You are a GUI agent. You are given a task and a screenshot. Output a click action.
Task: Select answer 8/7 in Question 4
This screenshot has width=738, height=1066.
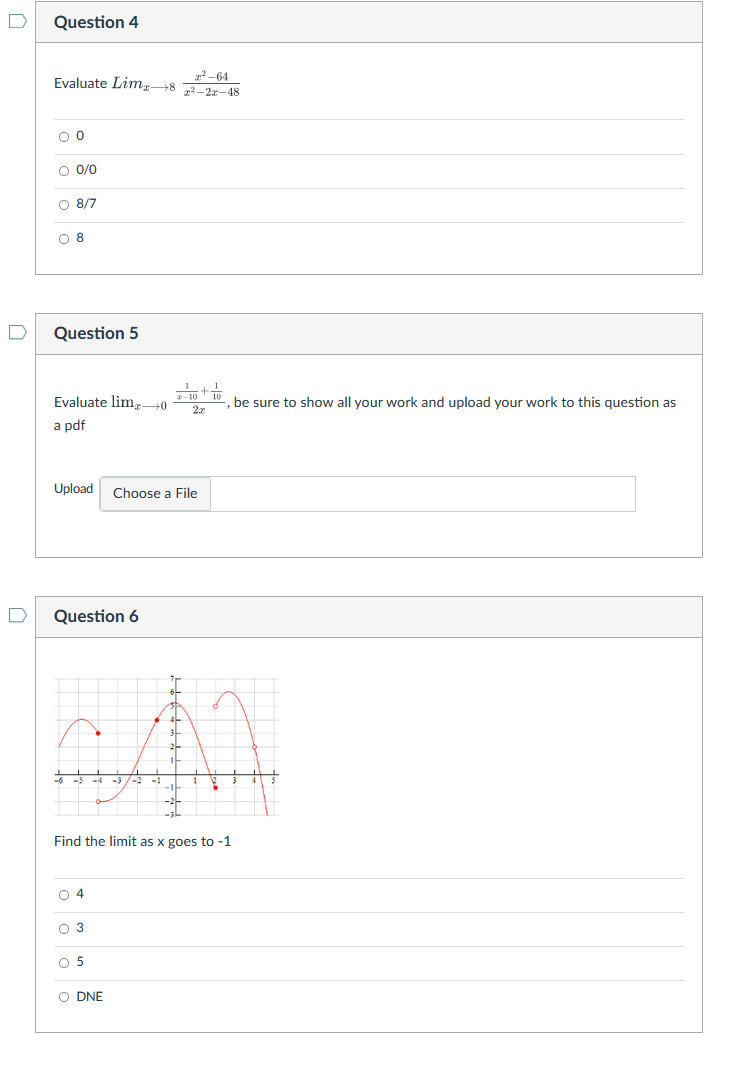62,203
